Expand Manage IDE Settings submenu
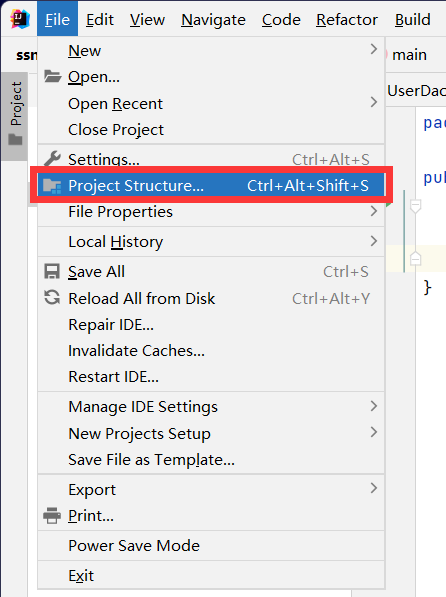 [211, 407]
